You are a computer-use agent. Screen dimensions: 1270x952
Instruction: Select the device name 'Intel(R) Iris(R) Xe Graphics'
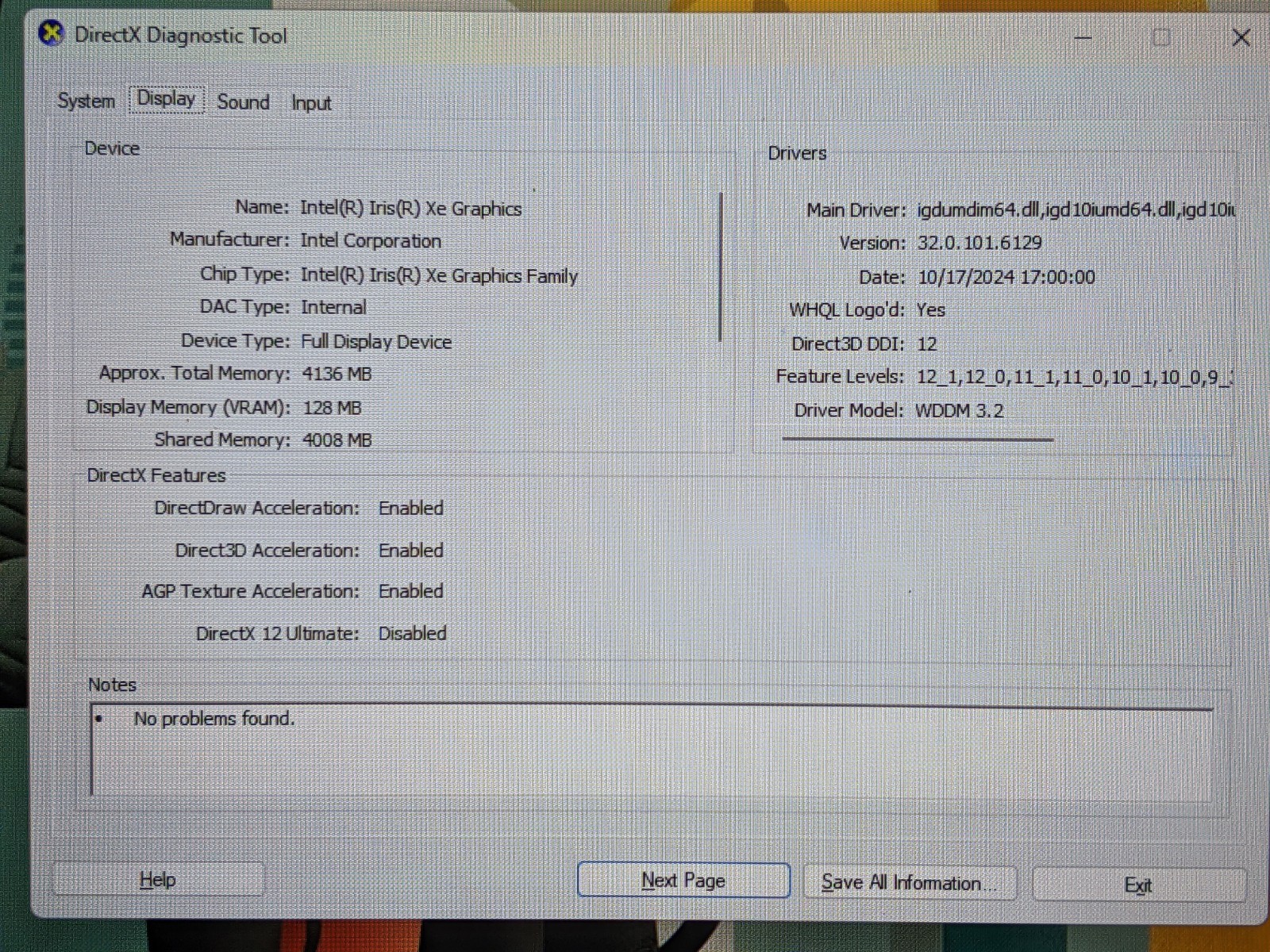pyautogui.click(x=410, y=209)
